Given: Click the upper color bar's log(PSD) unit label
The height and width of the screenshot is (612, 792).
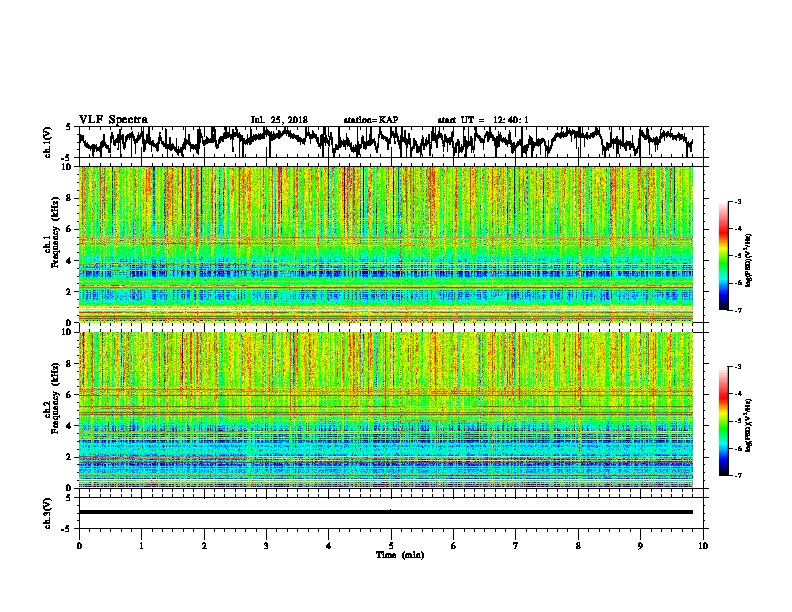Looking at the screenshot, I should 749,260.
